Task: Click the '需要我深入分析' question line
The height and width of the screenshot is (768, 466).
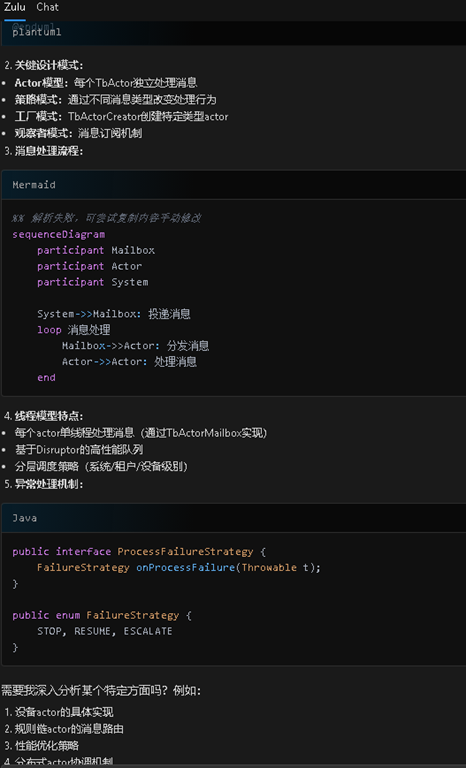Action: click(101, 691)
